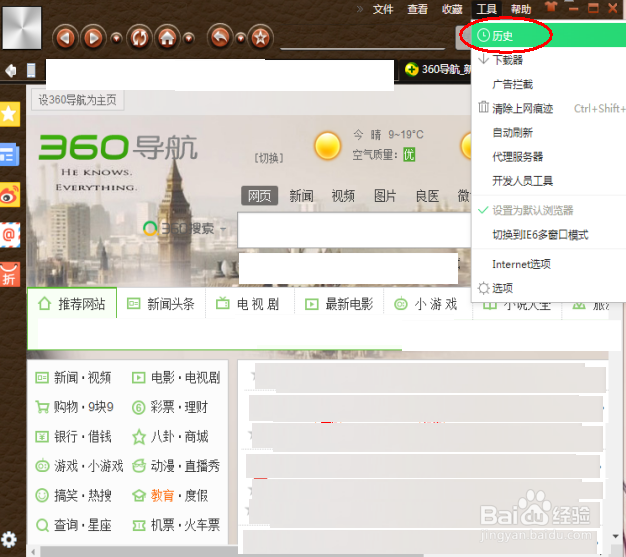Click sidebar mail @ icon
This screenshot has height=557, width=626.
pyautogui.click(x=10, y=235)
